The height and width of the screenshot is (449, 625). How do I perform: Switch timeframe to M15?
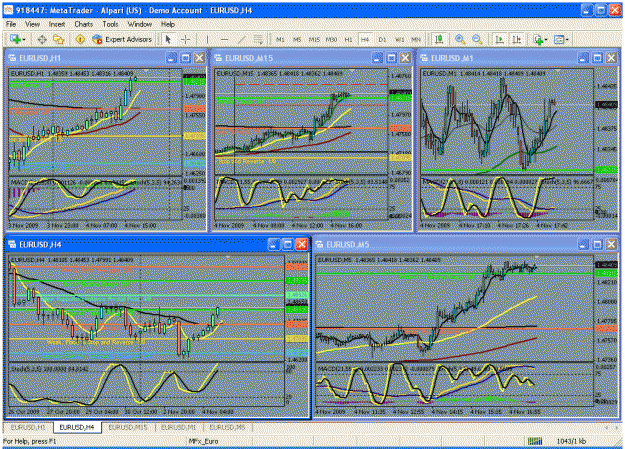(314, 39)
